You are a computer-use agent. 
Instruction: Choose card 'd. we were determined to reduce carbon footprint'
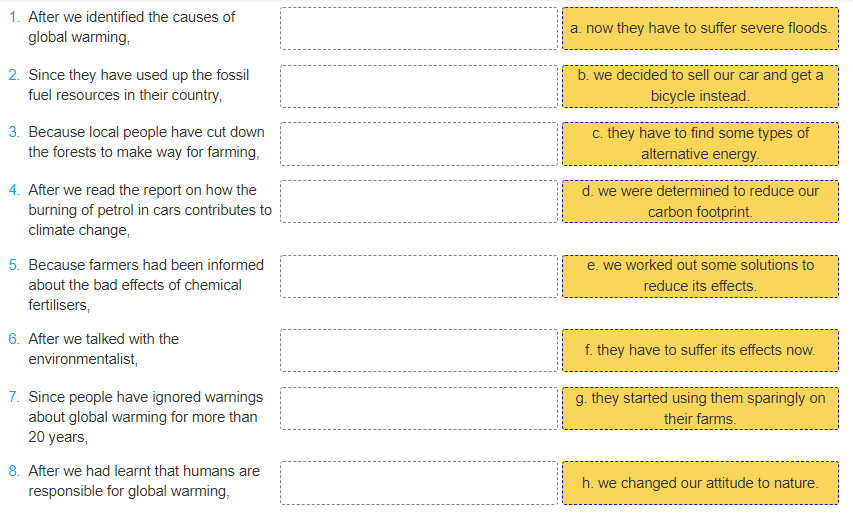tap(700, 201)
